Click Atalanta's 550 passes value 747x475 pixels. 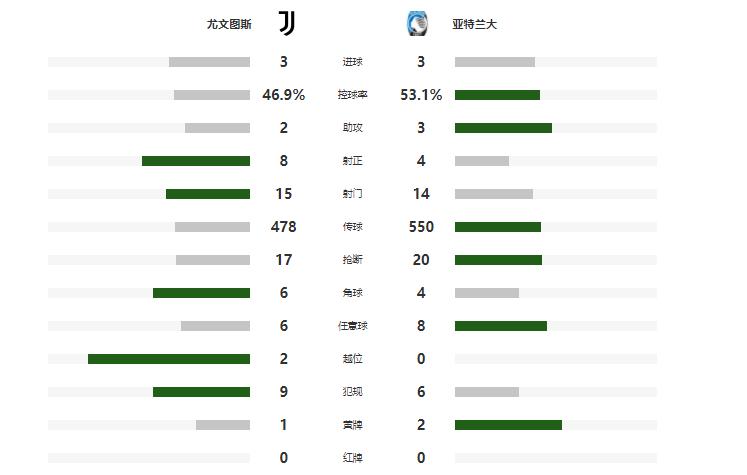(421, 227)
